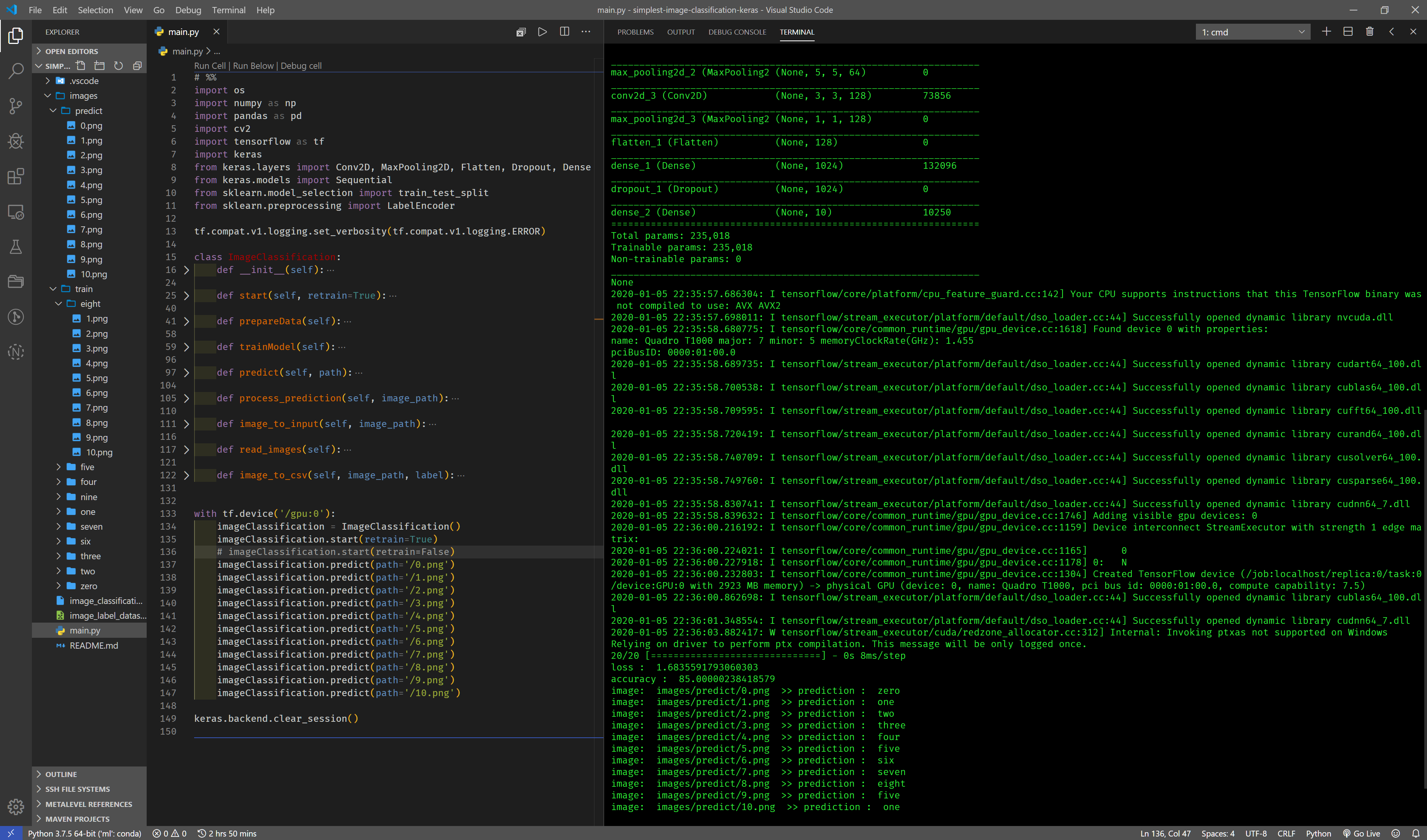This screenshot has width=1427, height=840.
Task: Open Source Control view in activity bar
Action: 16,106
